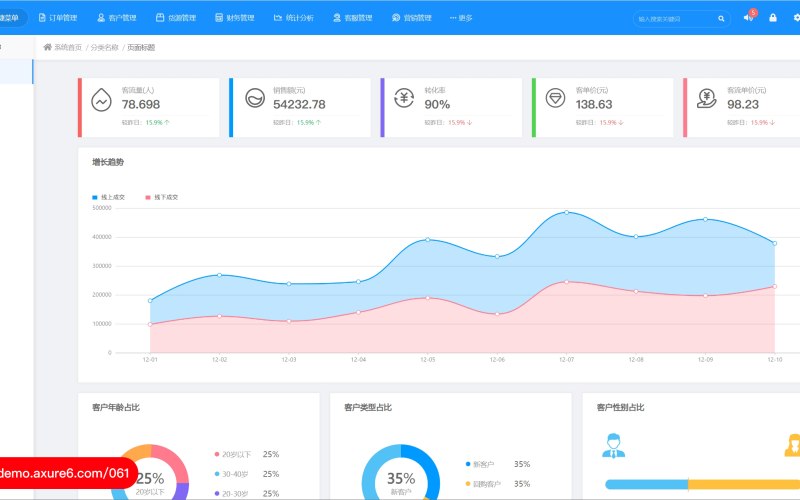Viewport: 800px width, 500px height.
Task: Click the 客户性别占比 panel title
Action: tap(620, 407)
